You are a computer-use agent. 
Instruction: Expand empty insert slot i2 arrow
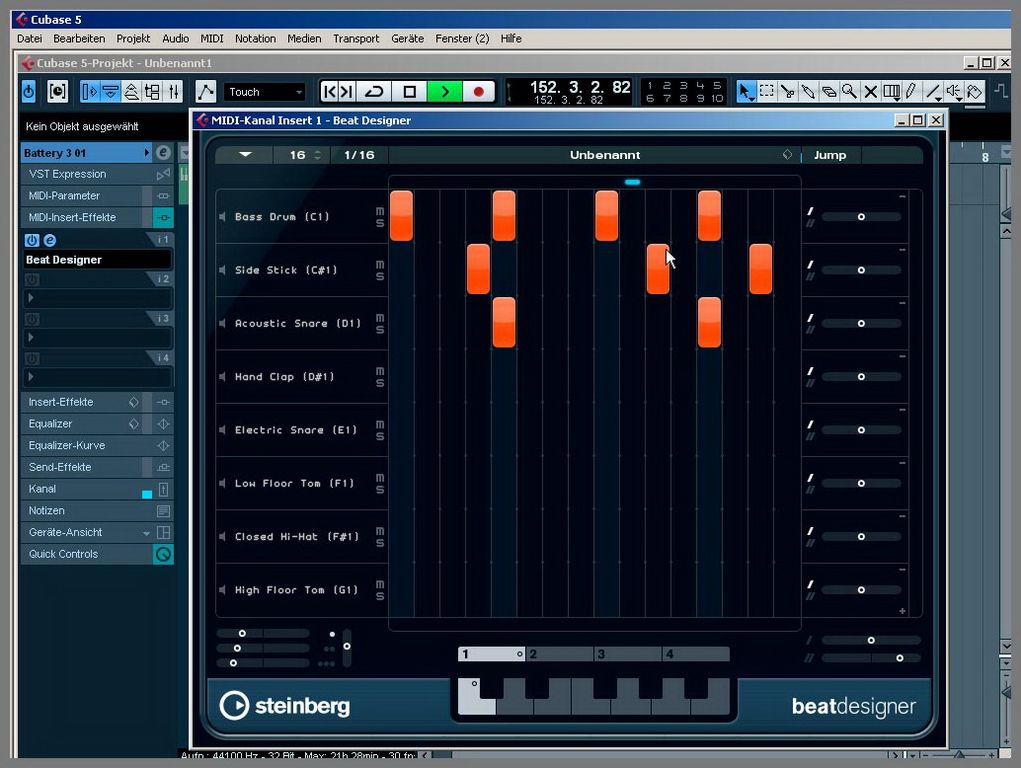31,298
